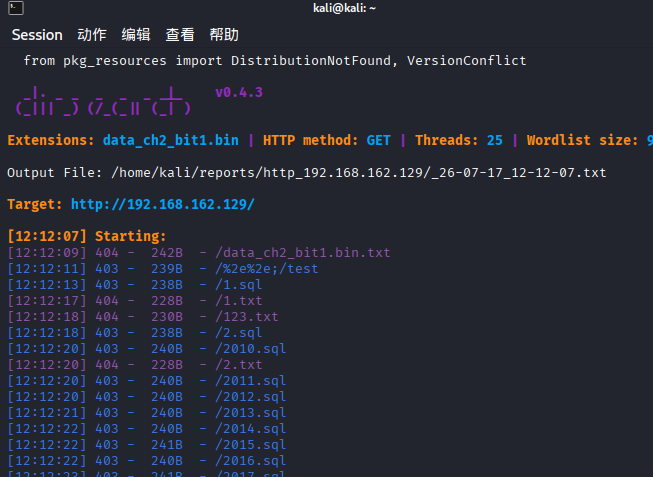Click the /2016.sql result path
The height and width of the screenshot is (477, 653).
(250, 461)
